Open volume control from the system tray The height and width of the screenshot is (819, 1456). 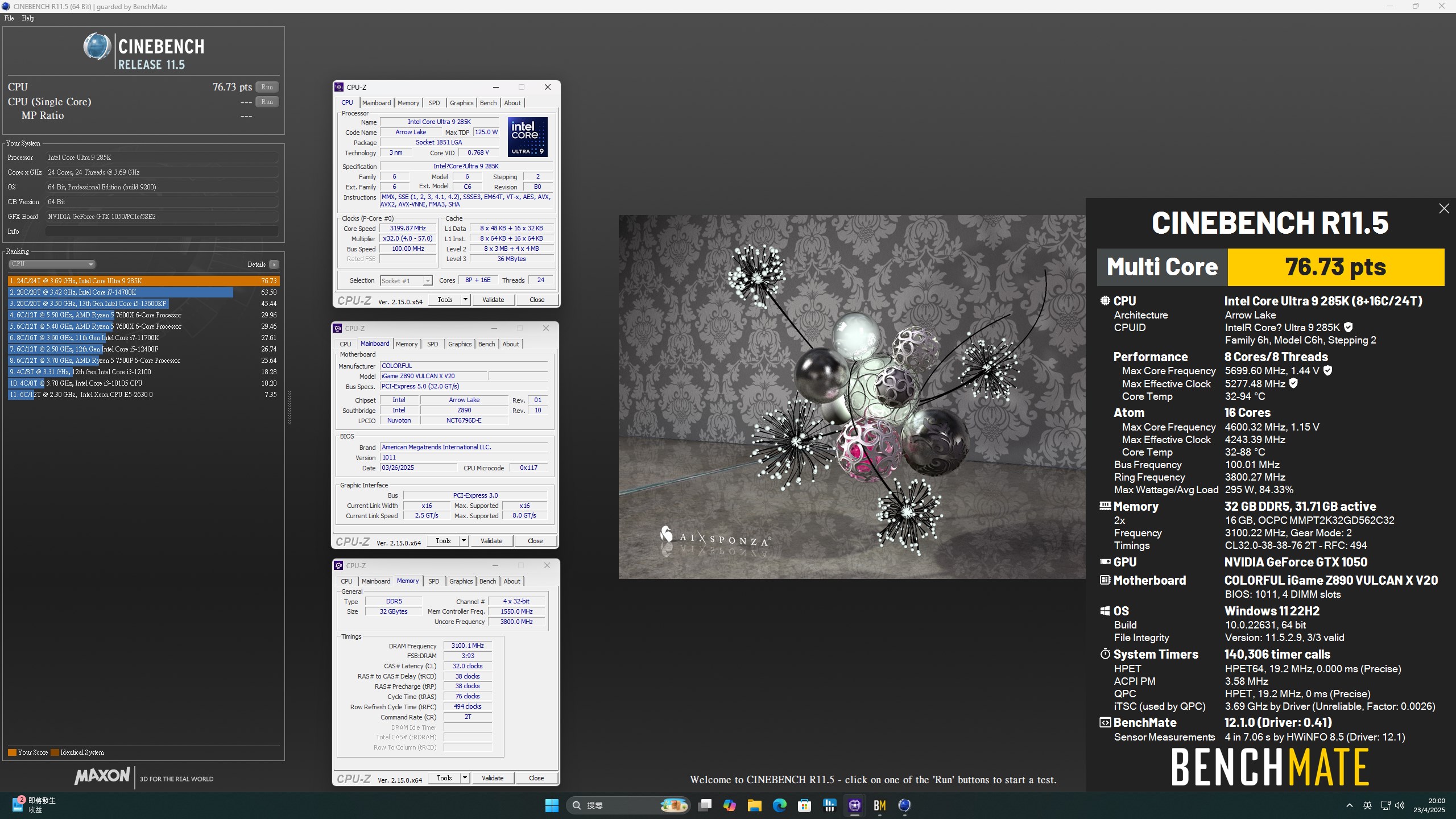pos(1400,805)
